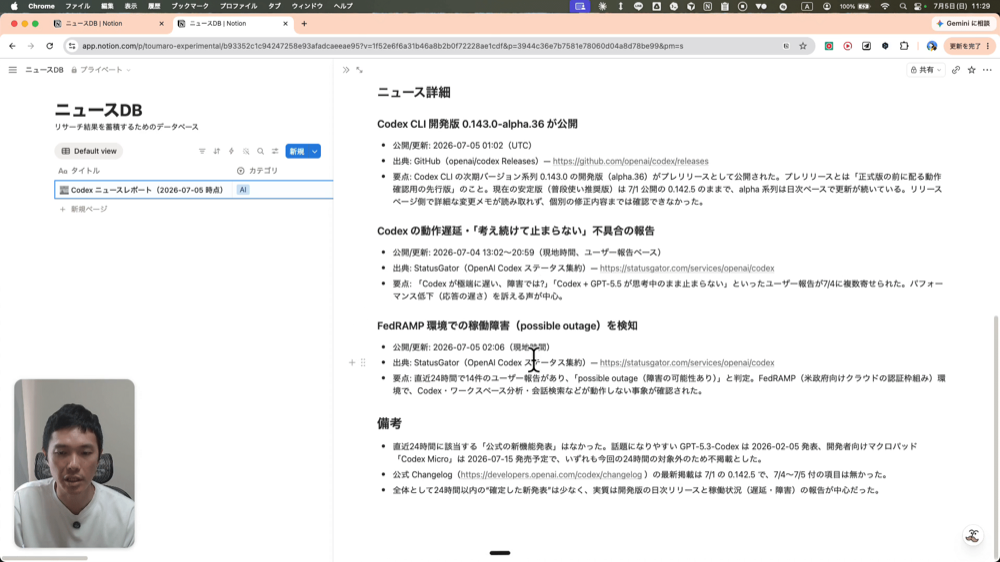
Task: Go back with Chrome back arrow
Action: click(x=12, y=46)
